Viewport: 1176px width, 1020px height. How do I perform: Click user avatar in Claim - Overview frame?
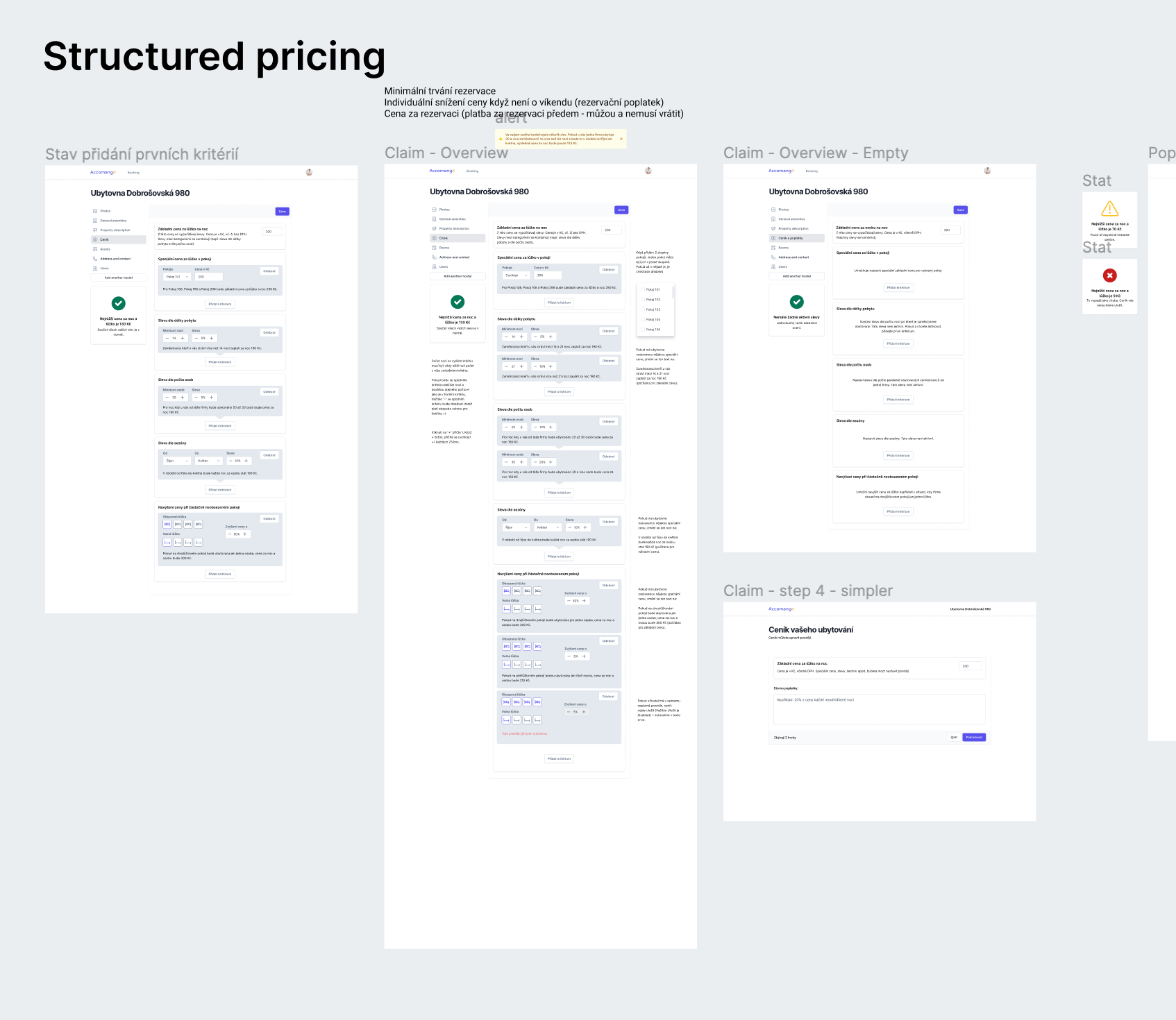(x=648, y=171)
